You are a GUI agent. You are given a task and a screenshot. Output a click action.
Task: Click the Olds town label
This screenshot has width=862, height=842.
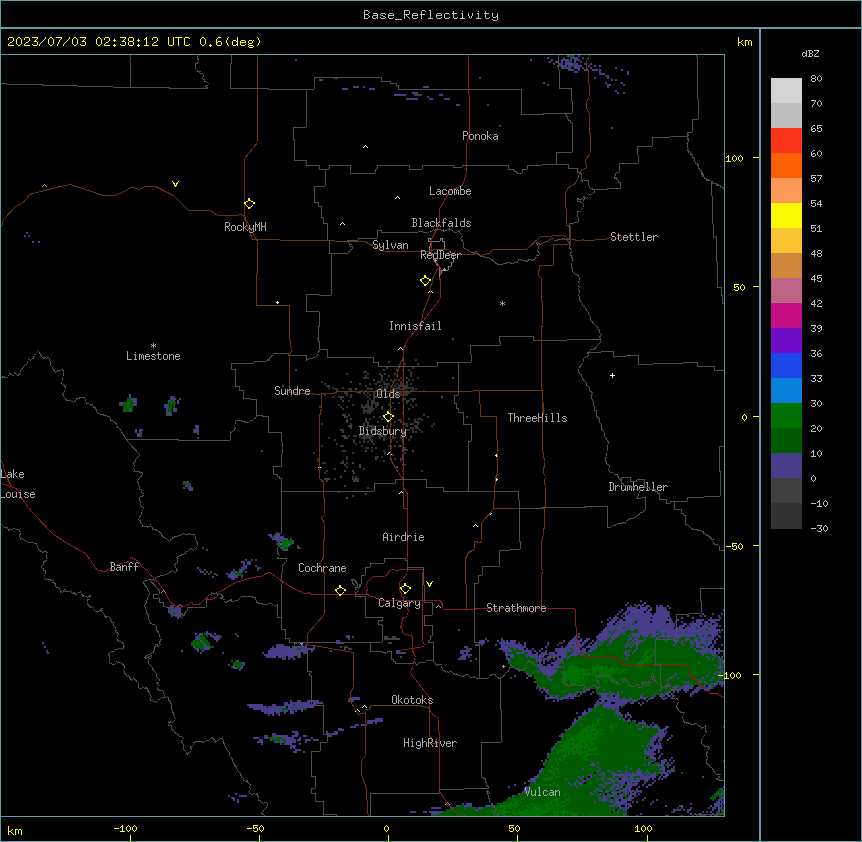[388, 394]
